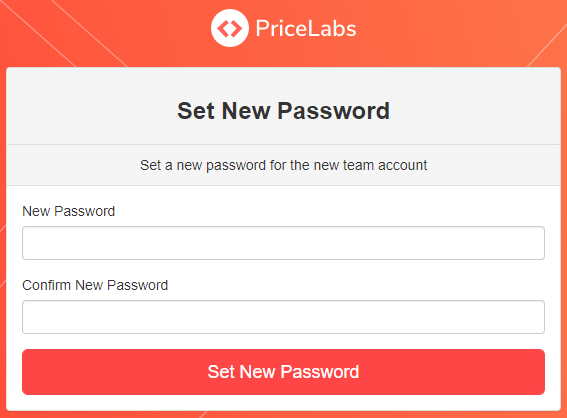Click the bold Set New Password heading
The height and width of the screenshot is (418, 567).
click(x=284, y=110)
